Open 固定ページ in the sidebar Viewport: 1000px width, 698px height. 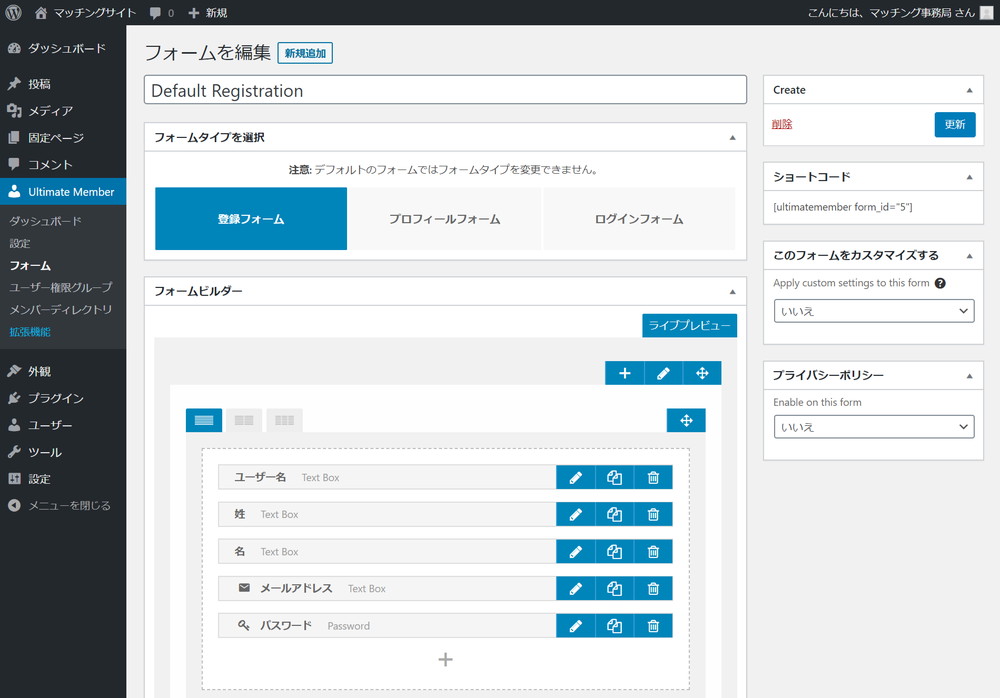click(x=63, y=137)
